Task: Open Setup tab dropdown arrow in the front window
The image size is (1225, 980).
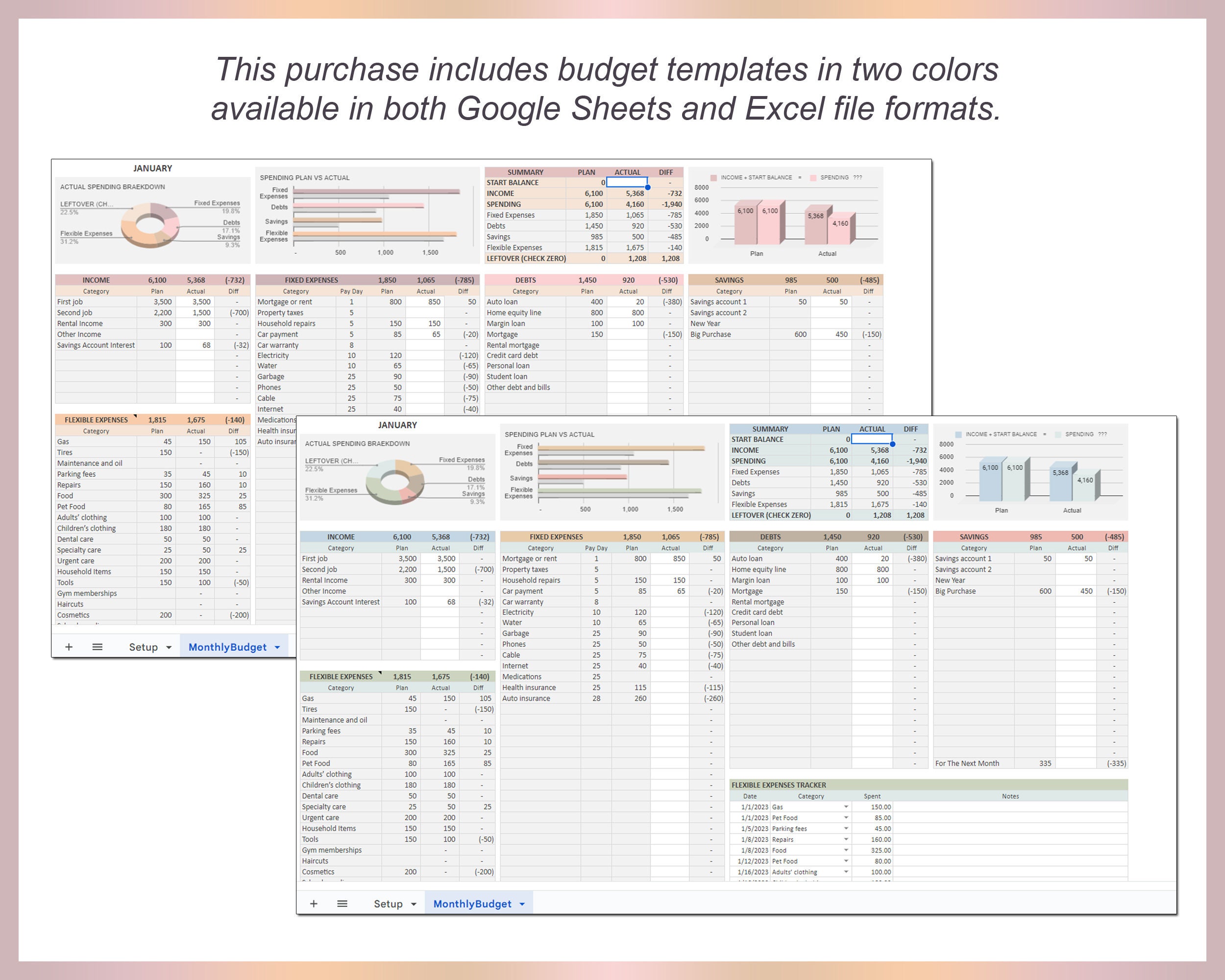Action: point(414,905)
